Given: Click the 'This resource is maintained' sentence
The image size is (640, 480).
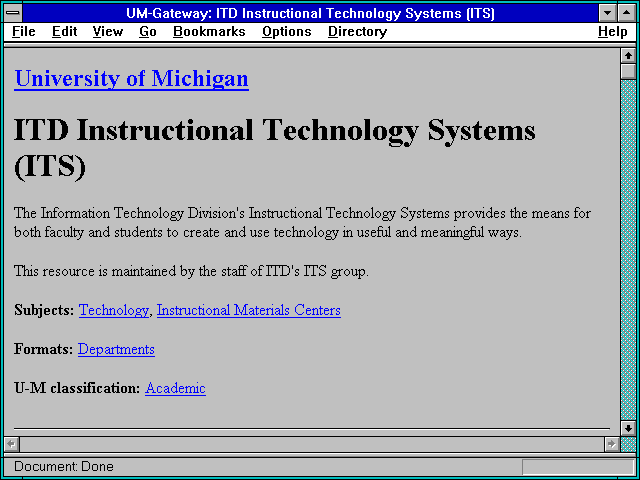Looking at the screenshot, I should 191,271.
